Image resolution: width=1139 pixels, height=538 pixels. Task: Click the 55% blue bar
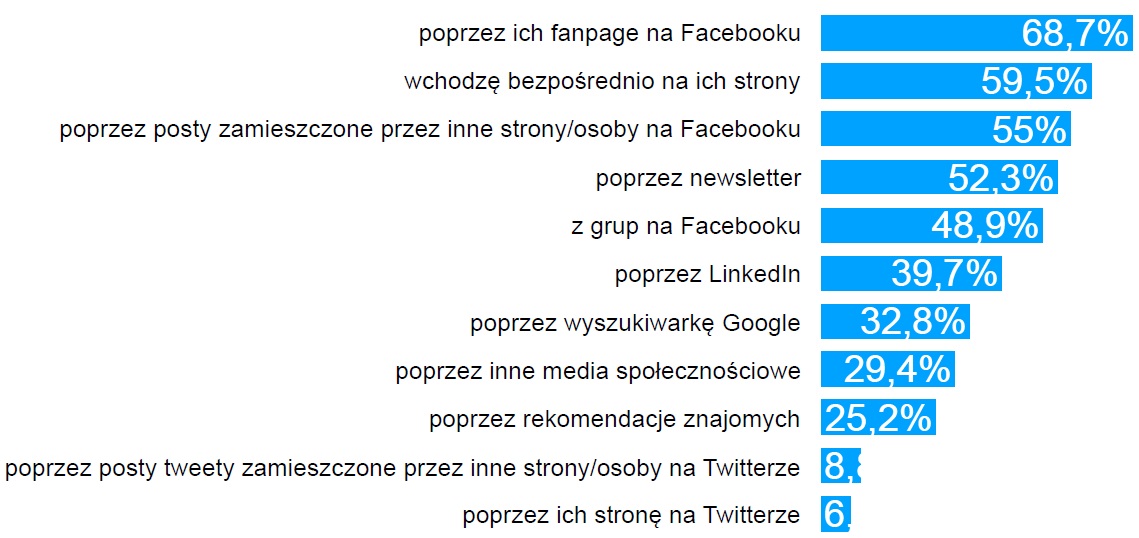click(x=946, y=129)
